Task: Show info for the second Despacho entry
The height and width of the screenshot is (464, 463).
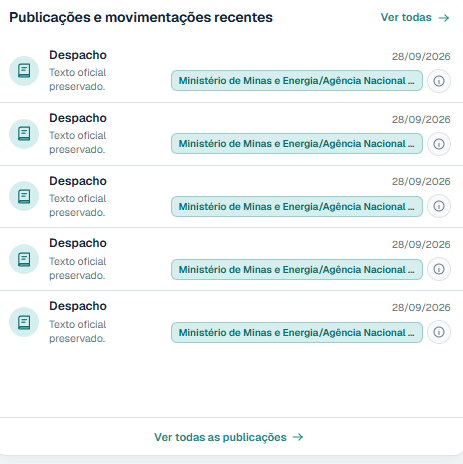Action: (439, 144)
